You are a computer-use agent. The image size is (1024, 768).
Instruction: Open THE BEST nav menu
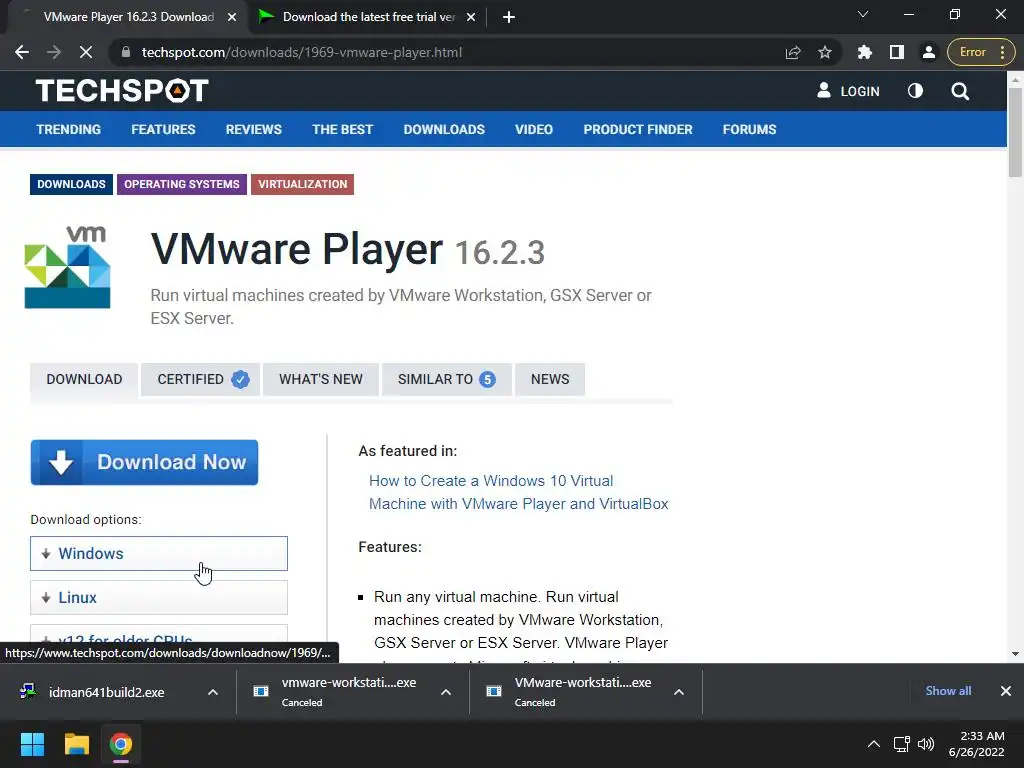(342, 129)
